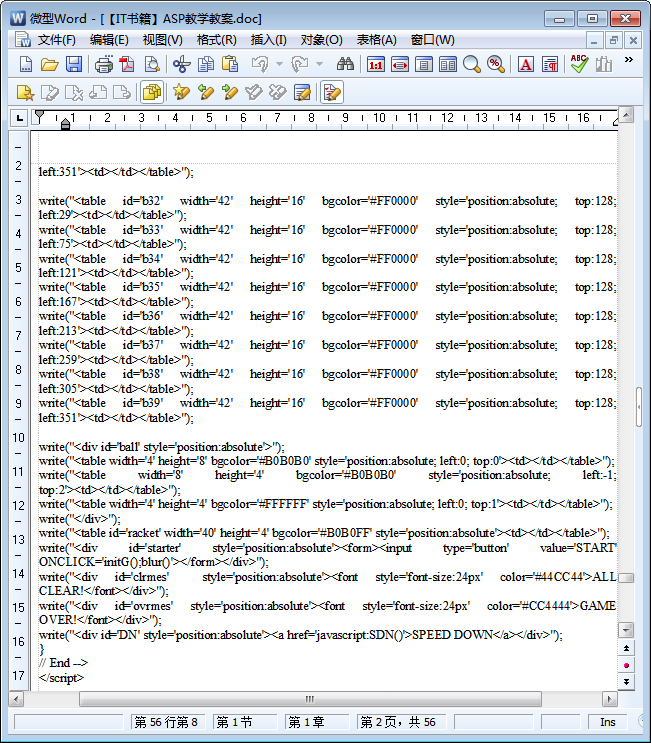Click the magnifier zoom tool
This screenshot has width=651, height=743.
[471, 64]
